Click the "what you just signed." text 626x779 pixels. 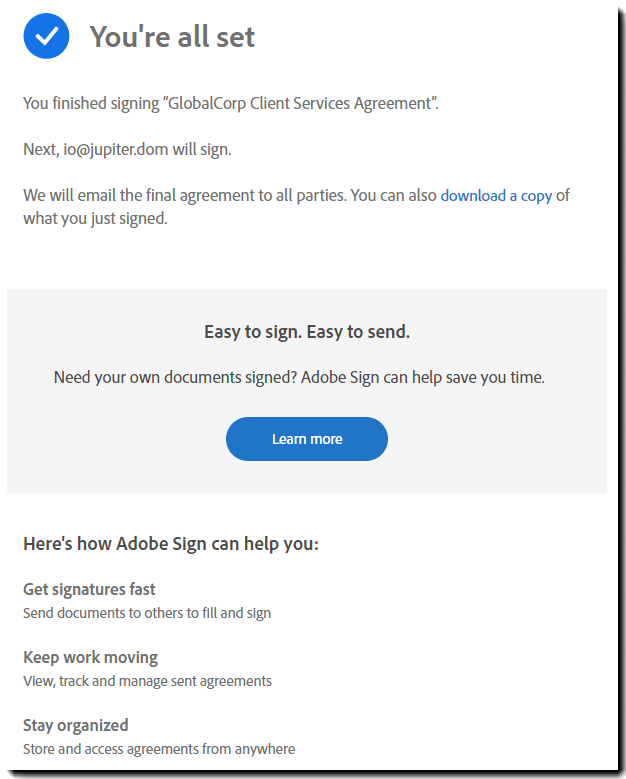[x=95, y=219]
